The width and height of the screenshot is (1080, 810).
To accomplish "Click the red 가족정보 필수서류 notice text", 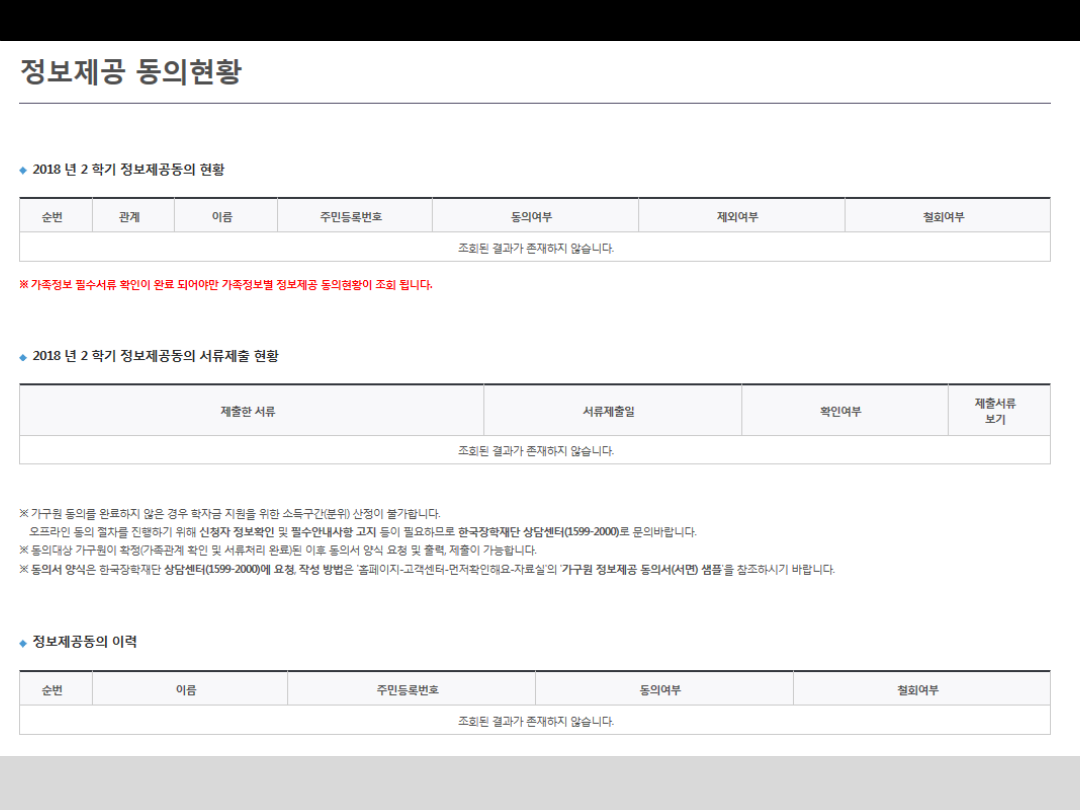I will click(226, 285).
